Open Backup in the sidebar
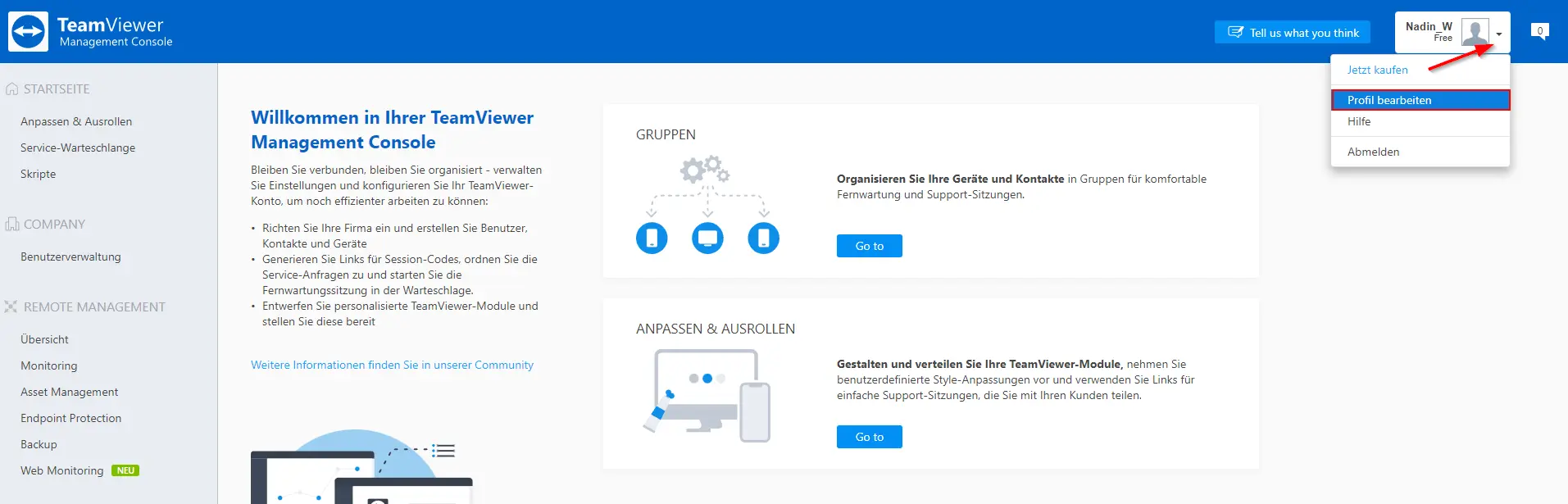This screenshot has height=504, width=1568. (39, 444)
